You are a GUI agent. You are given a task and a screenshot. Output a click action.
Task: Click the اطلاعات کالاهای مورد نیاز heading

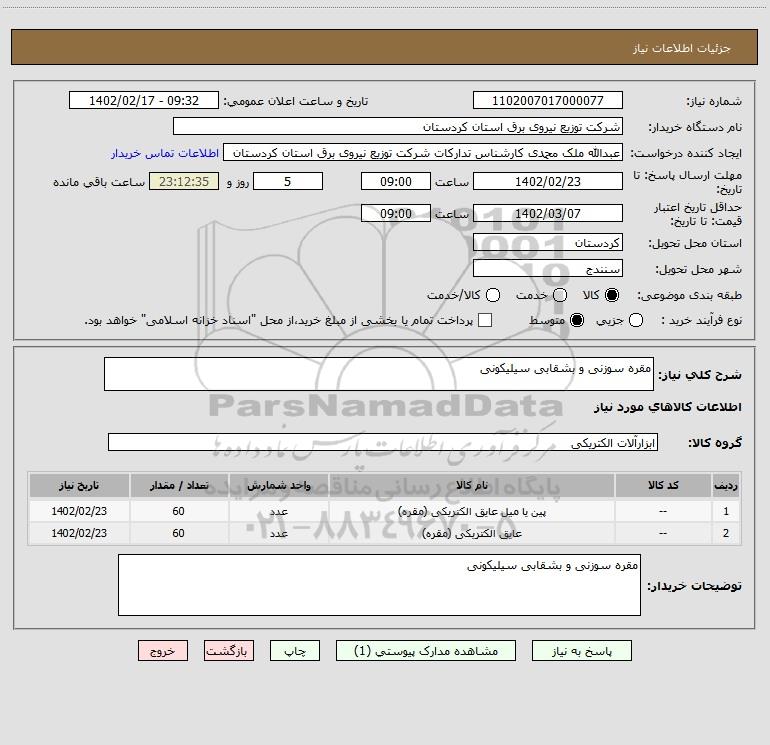[667, 407]
